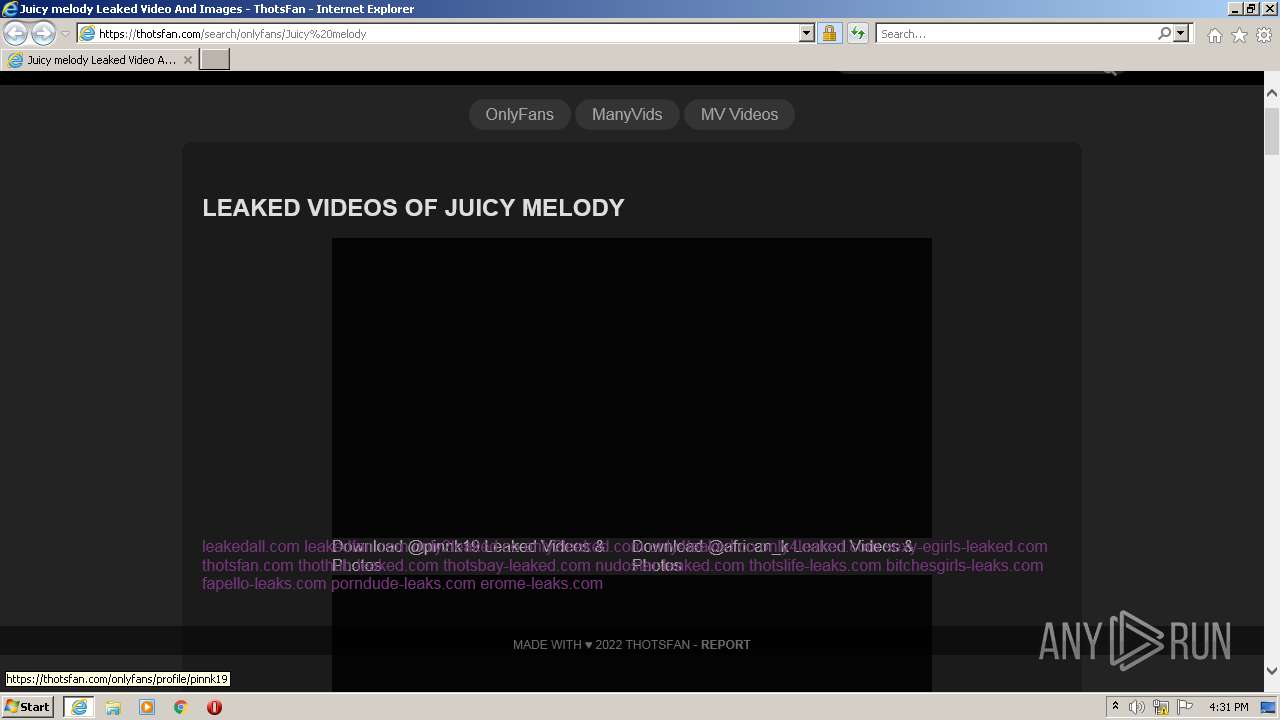1280x720 pixels.
Task: Click the Show desktop tray icon
Action: [x=1269, y=707]
